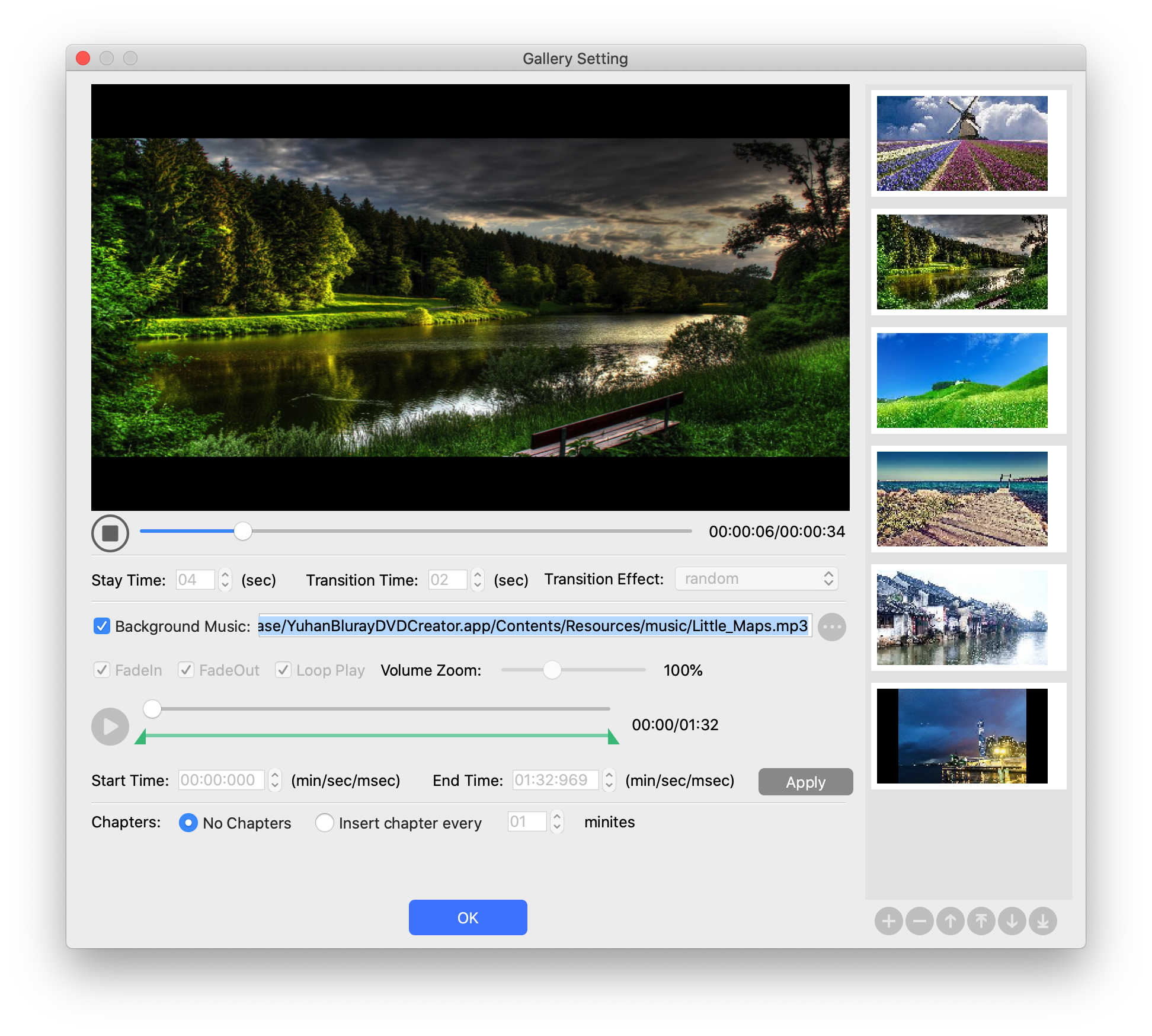This screenshot has height=1036, width=1152.
Task: Click the Stay Time stepper arrows
Action: coord(225,579)
